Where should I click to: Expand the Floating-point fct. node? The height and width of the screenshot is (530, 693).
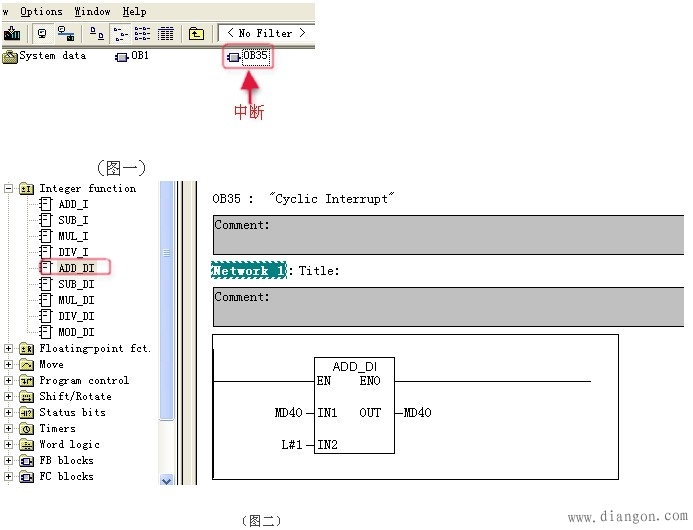[9, 349]
